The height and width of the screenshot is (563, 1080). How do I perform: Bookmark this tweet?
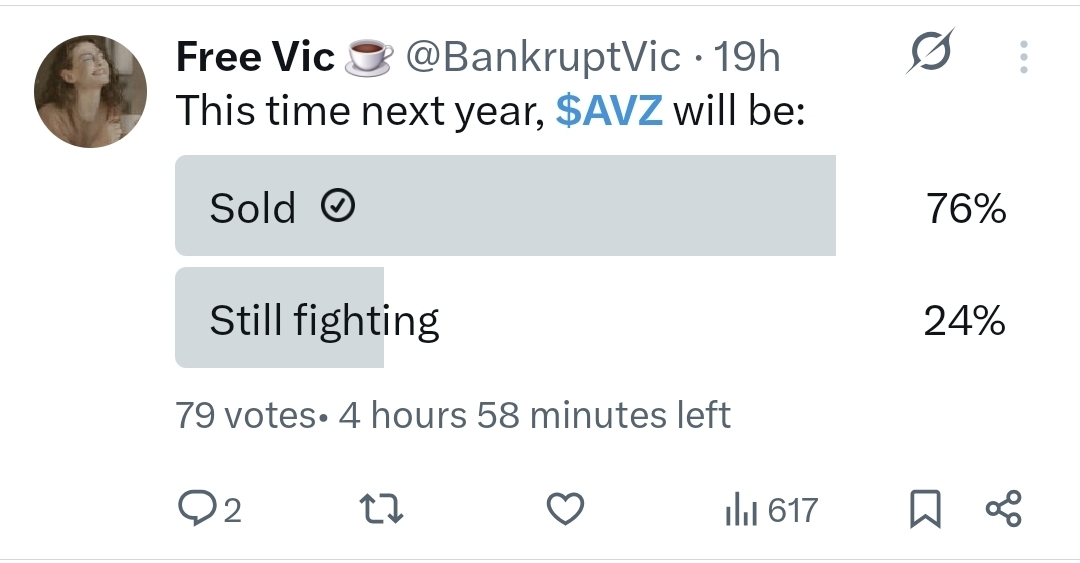(x=925, y=511)
